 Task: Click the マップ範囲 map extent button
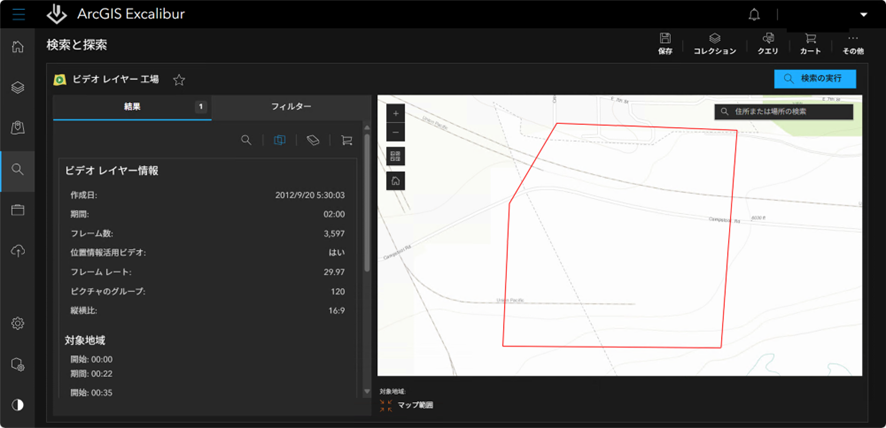409,405
